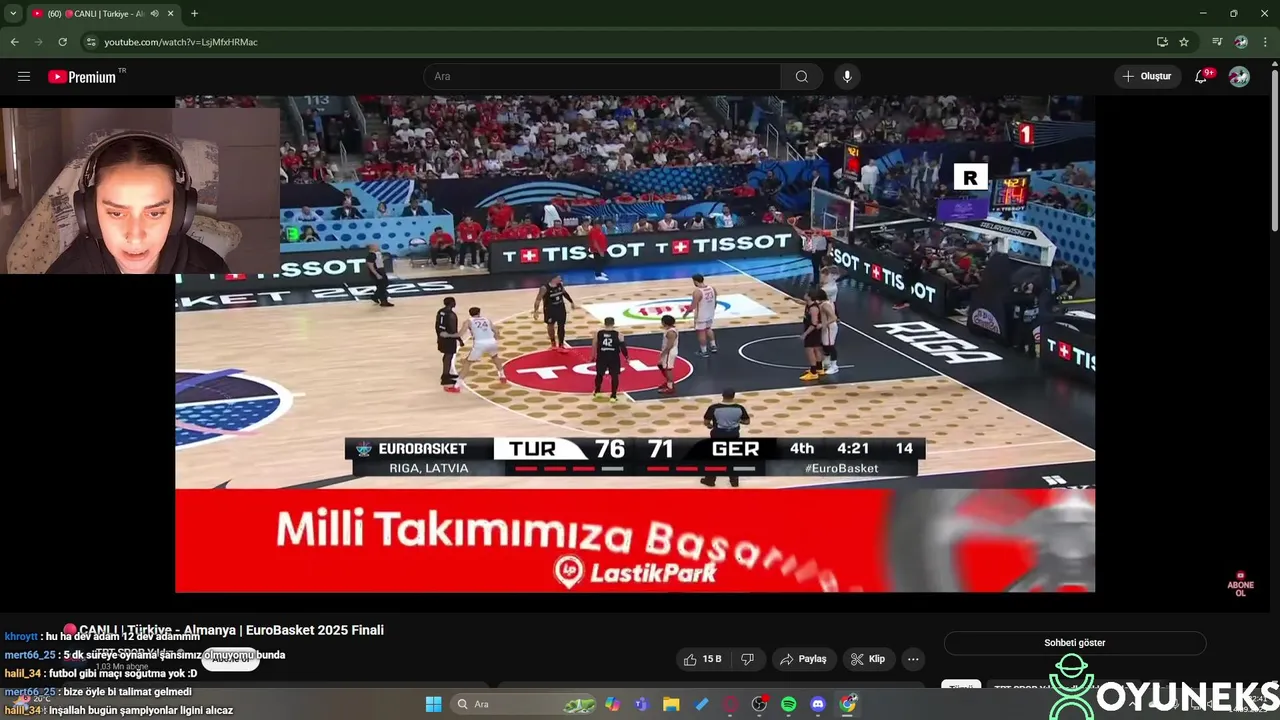1280x720 pixels.
Task: Open Discord from the taskbar
Action: 818,704
